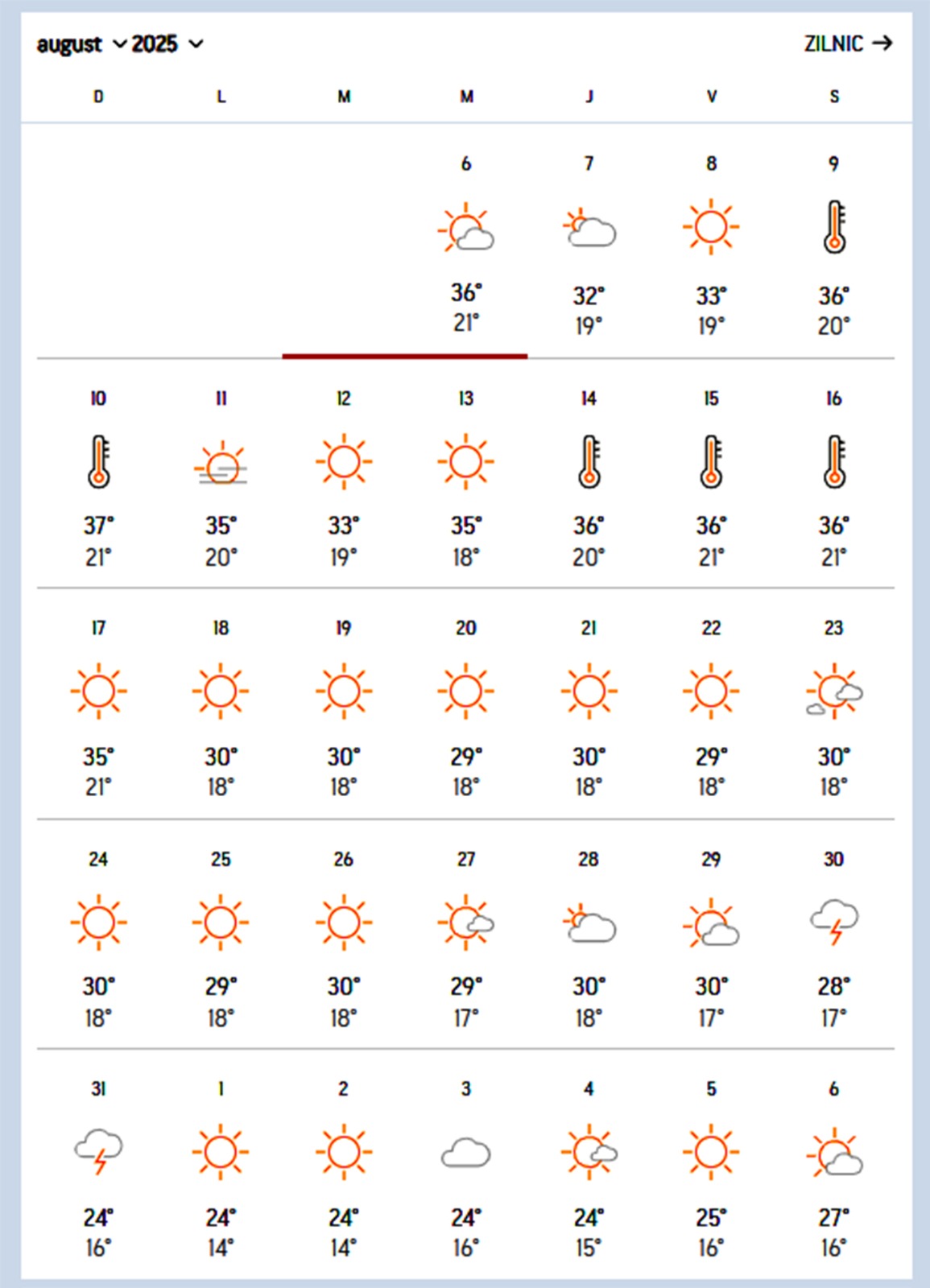Open the 2025 year dropdown
Screen dimensions: 930x1288
167,44
